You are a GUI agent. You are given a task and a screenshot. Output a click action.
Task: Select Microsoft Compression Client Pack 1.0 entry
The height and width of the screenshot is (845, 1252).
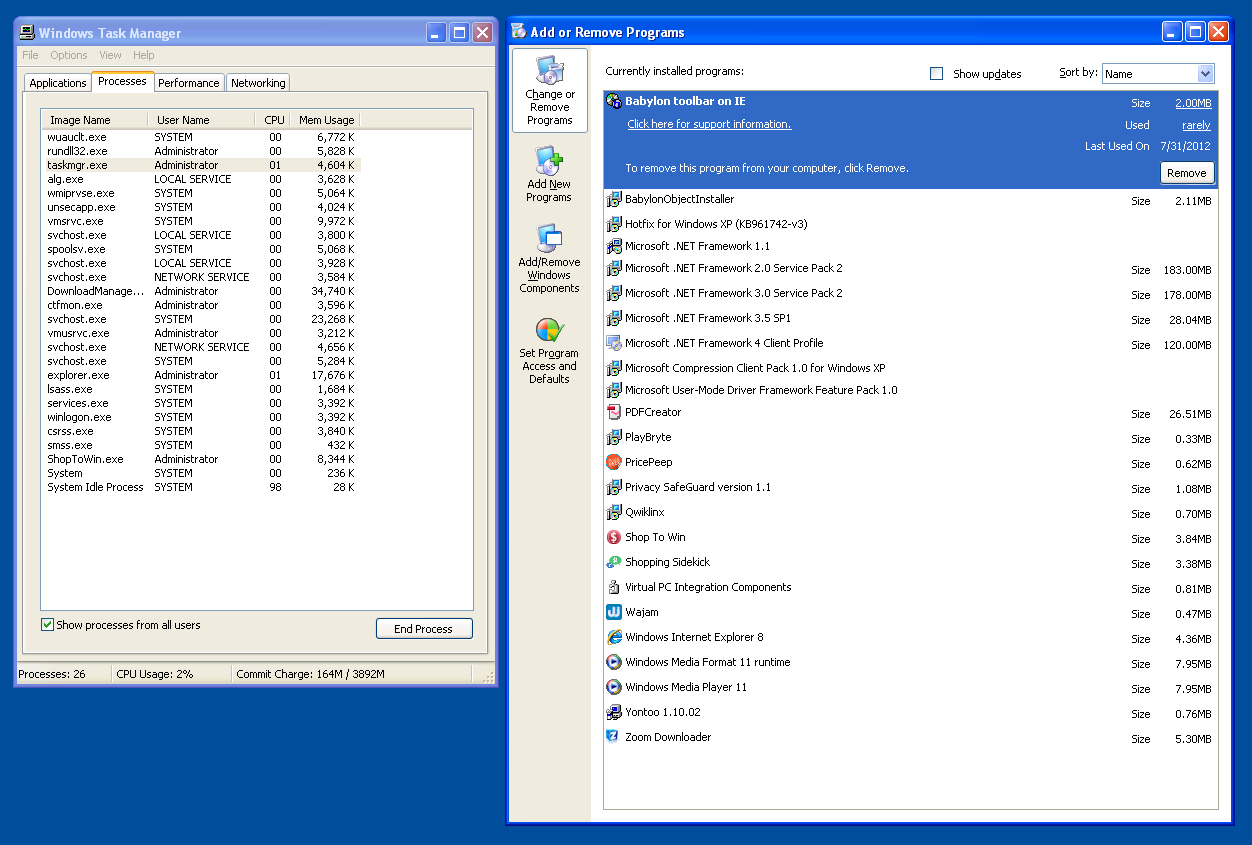(x=910, y=368)
